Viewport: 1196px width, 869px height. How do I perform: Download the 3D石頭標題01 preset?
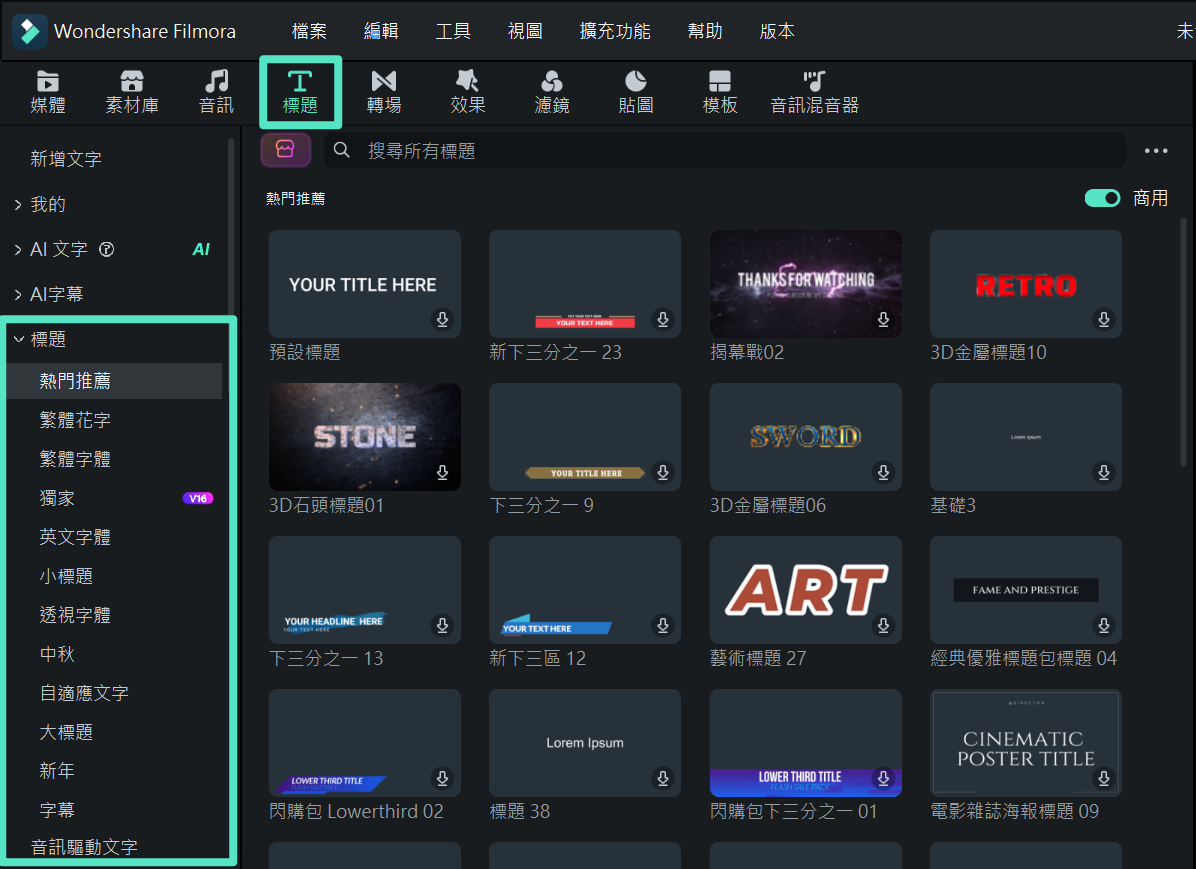pos(442,472)
